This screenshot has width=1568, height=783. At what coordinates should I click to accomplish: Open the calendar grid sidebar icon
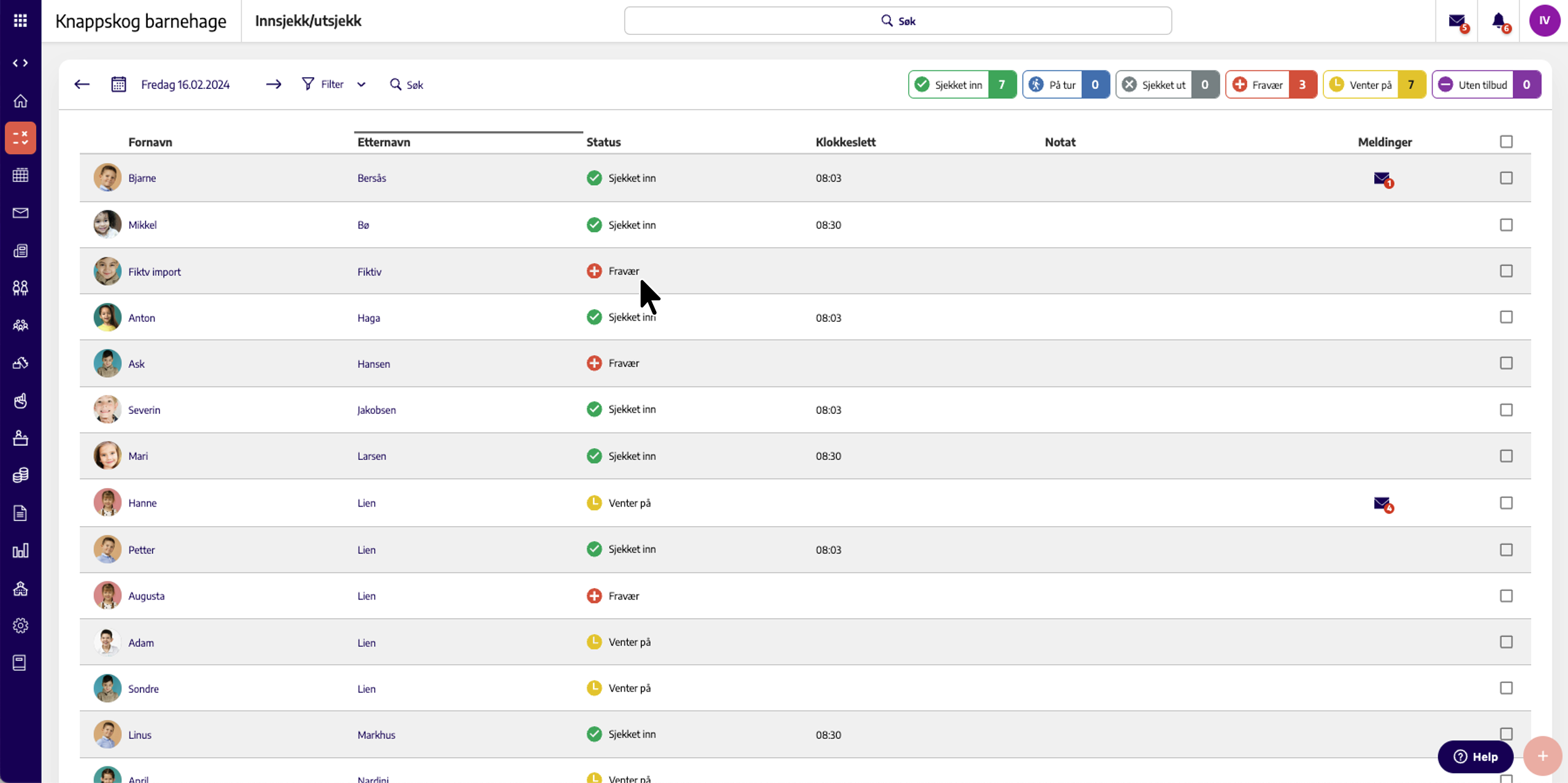[x=20, y=175]
